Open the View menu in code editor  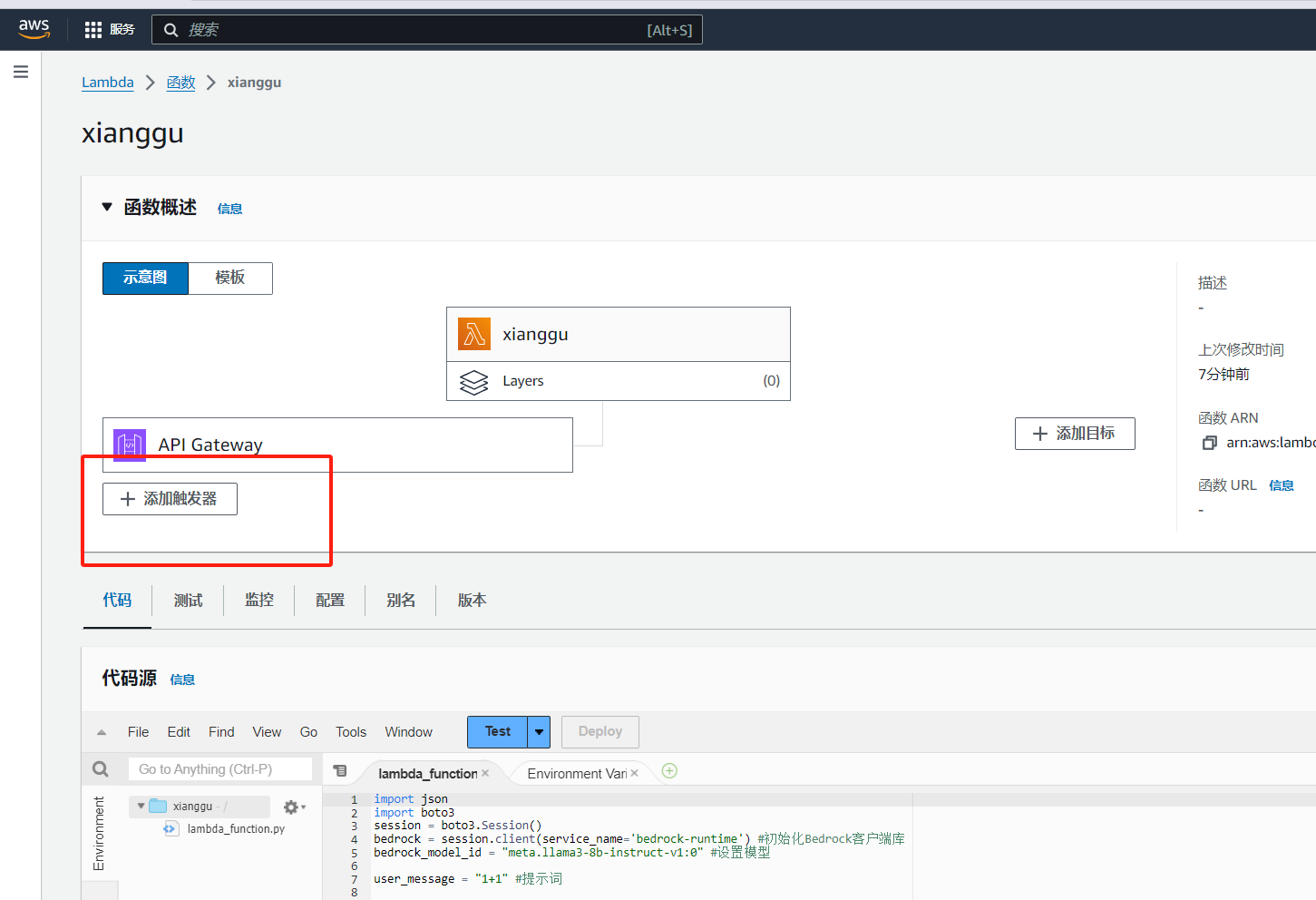pos(267,732)
